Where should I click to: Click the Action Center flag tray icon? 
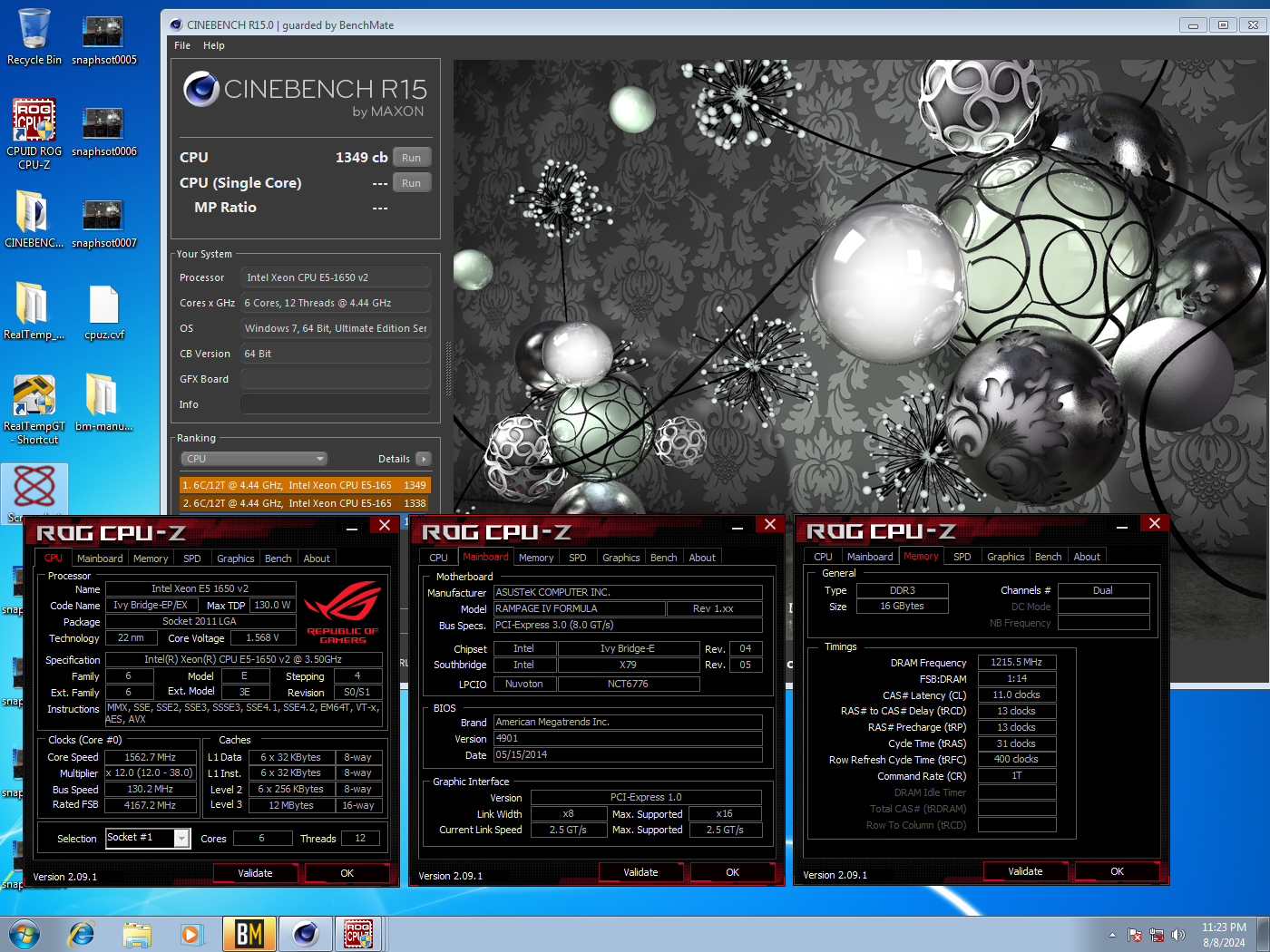click(1135, 935)
